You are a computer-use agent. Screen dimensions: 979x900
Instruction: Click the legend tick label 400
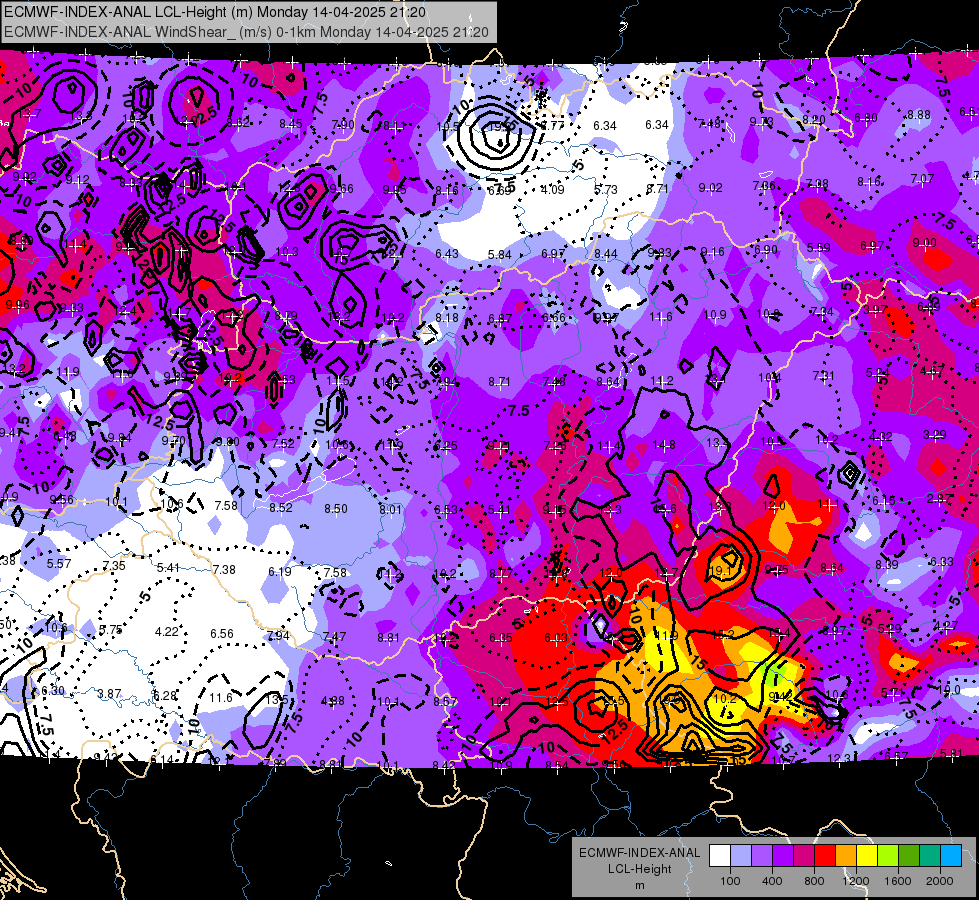772,881
